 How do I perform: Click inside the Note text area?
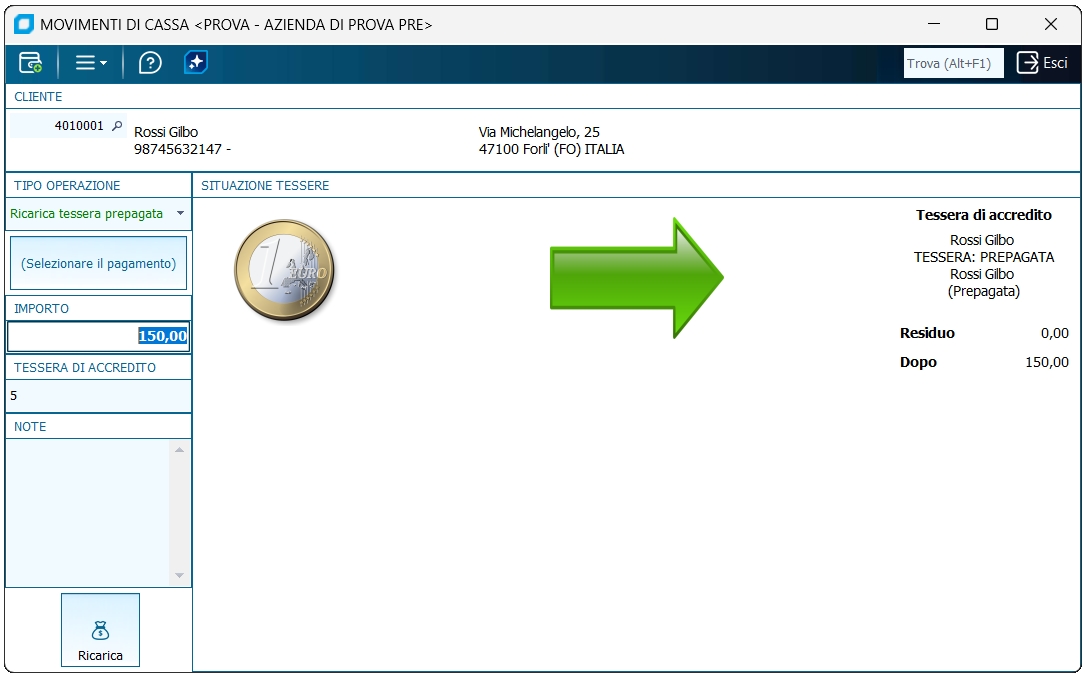(x=87, y=512)
